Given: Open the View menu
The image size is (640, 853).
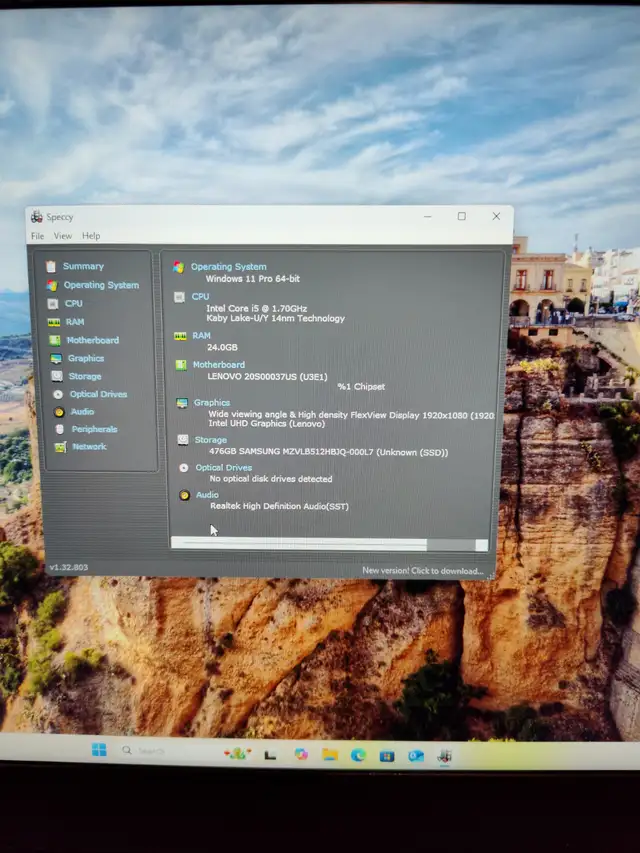Looking at the screenshot, I should tap(63, 236).
